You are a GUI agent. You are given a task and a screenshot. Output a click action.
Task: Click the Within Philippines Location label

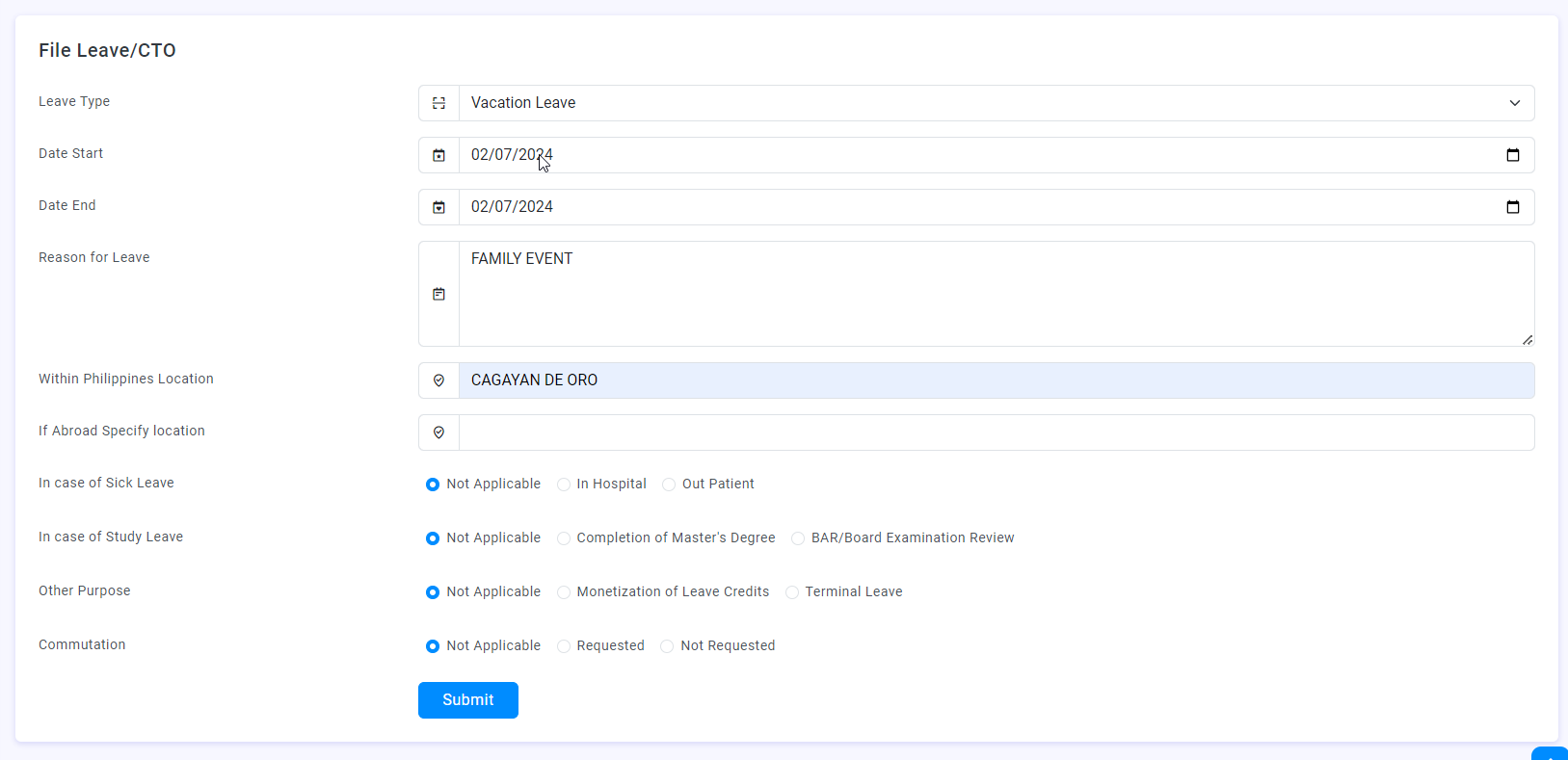tap(126, 379)
